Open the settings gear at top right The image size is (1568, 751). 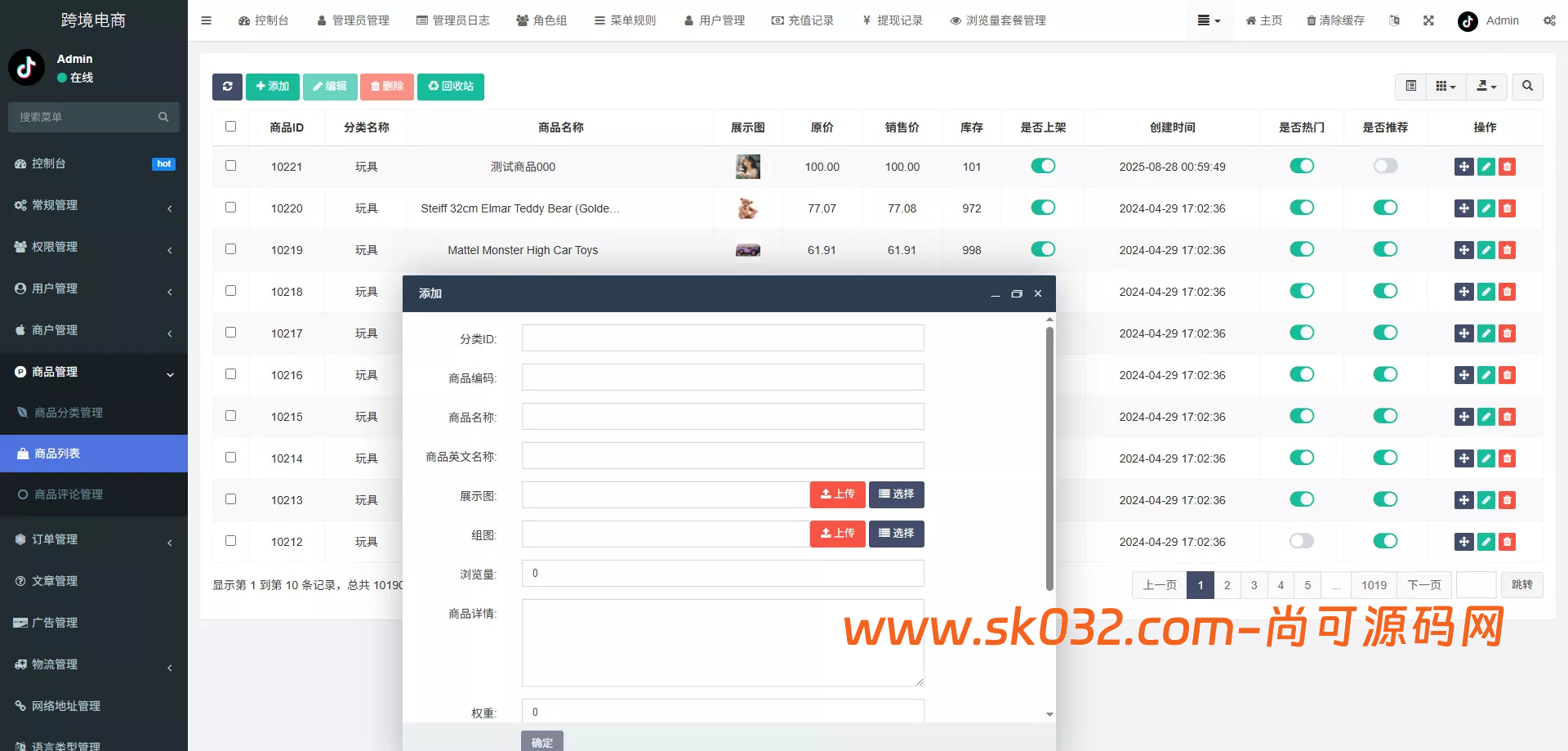(x=1550, y=20)
